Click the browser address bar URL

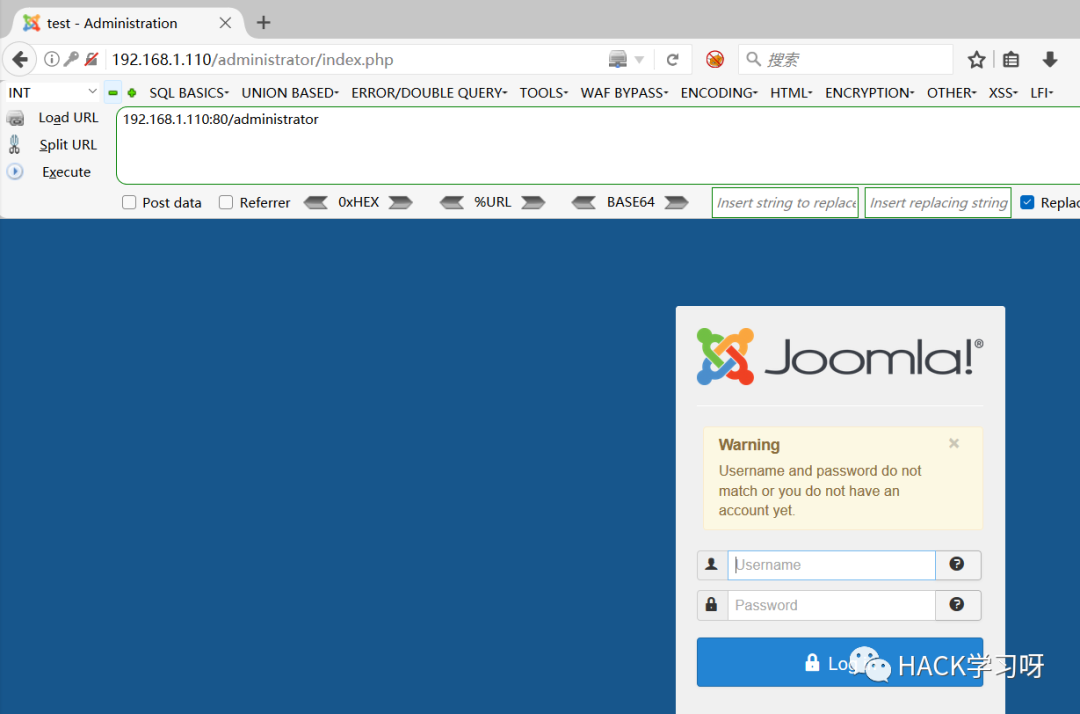252,60
